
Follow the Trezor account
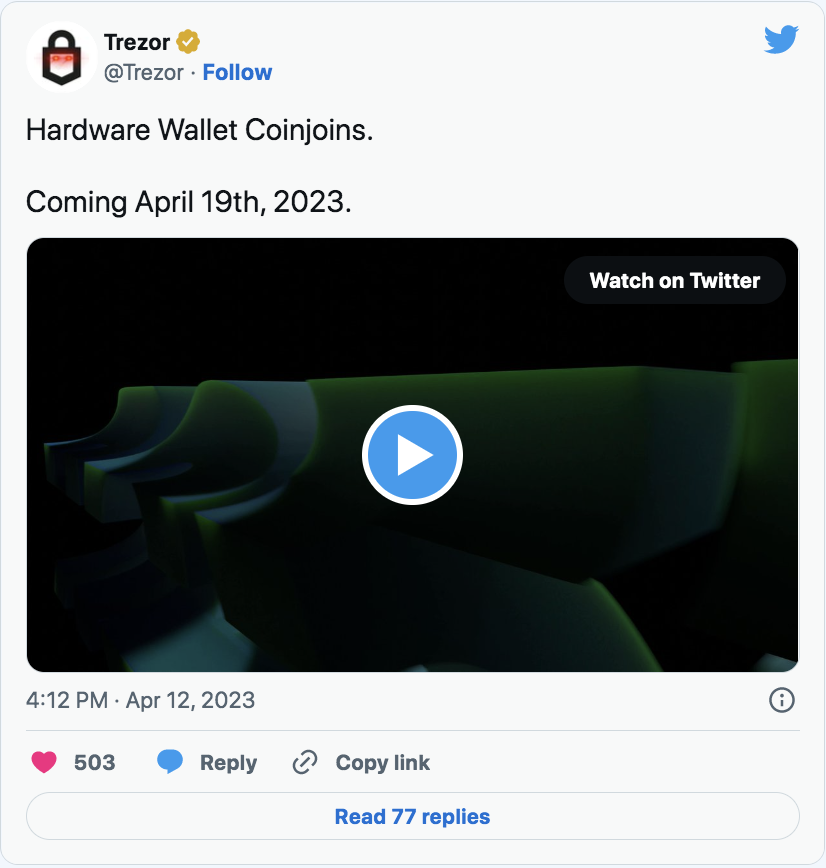point(237,72)
